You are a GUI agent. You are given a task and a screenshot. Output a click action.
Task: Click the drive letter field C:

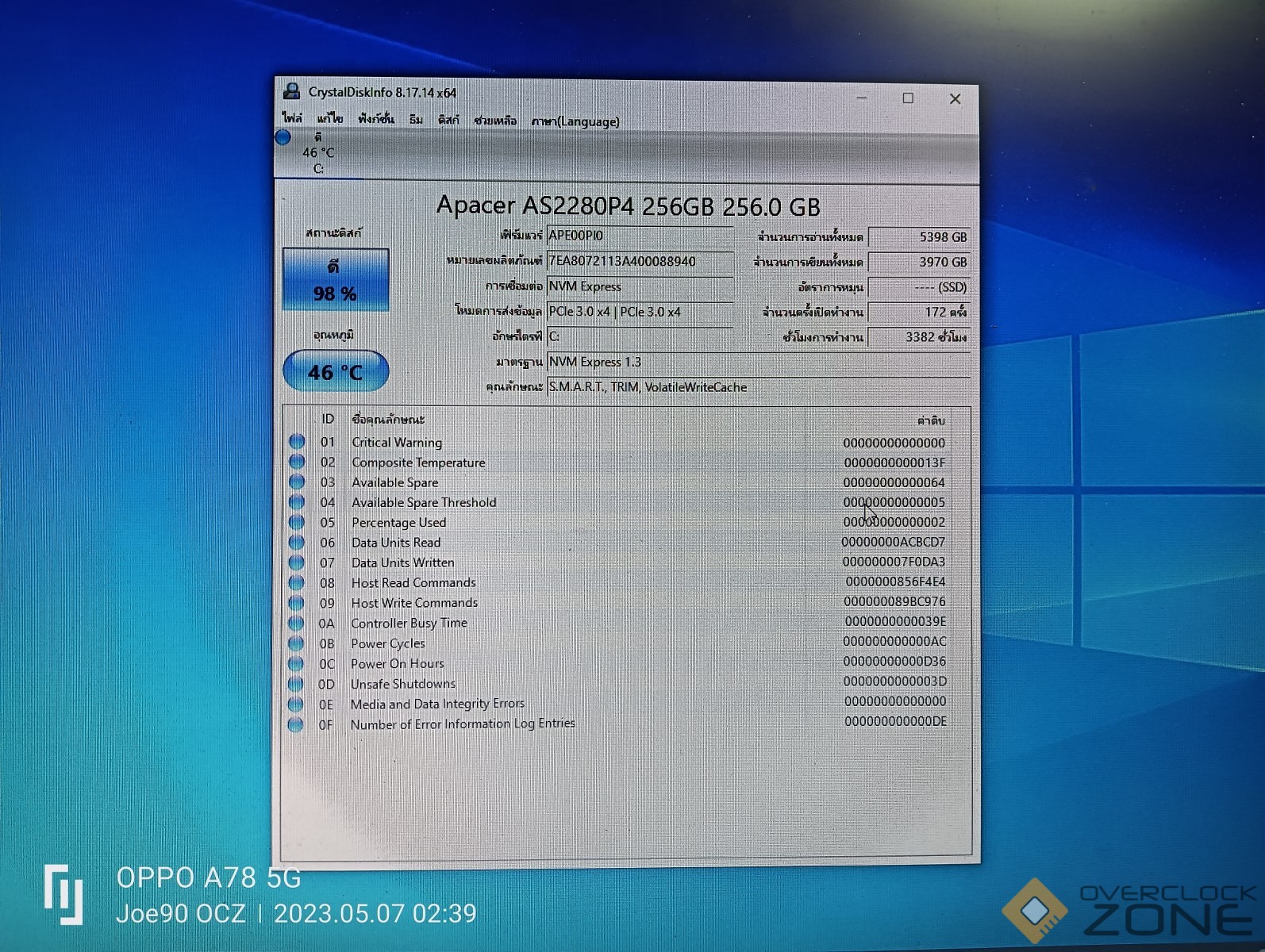click(x=640, y=336)
